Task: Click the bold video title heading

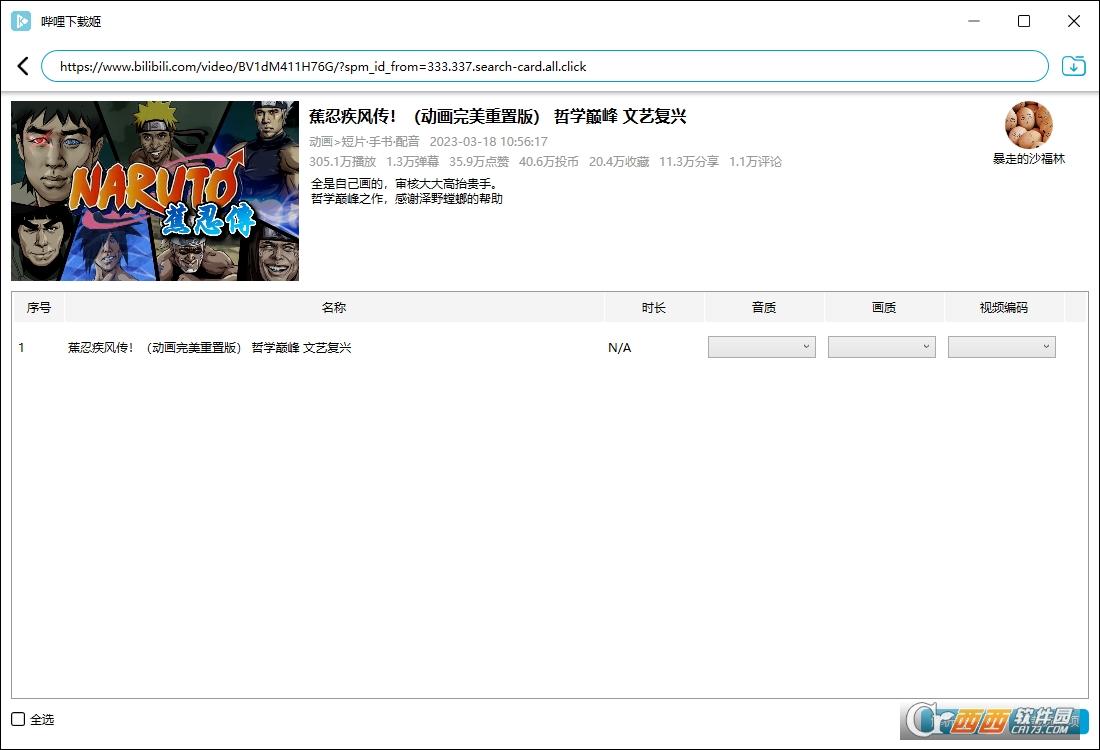Action: 497,116
